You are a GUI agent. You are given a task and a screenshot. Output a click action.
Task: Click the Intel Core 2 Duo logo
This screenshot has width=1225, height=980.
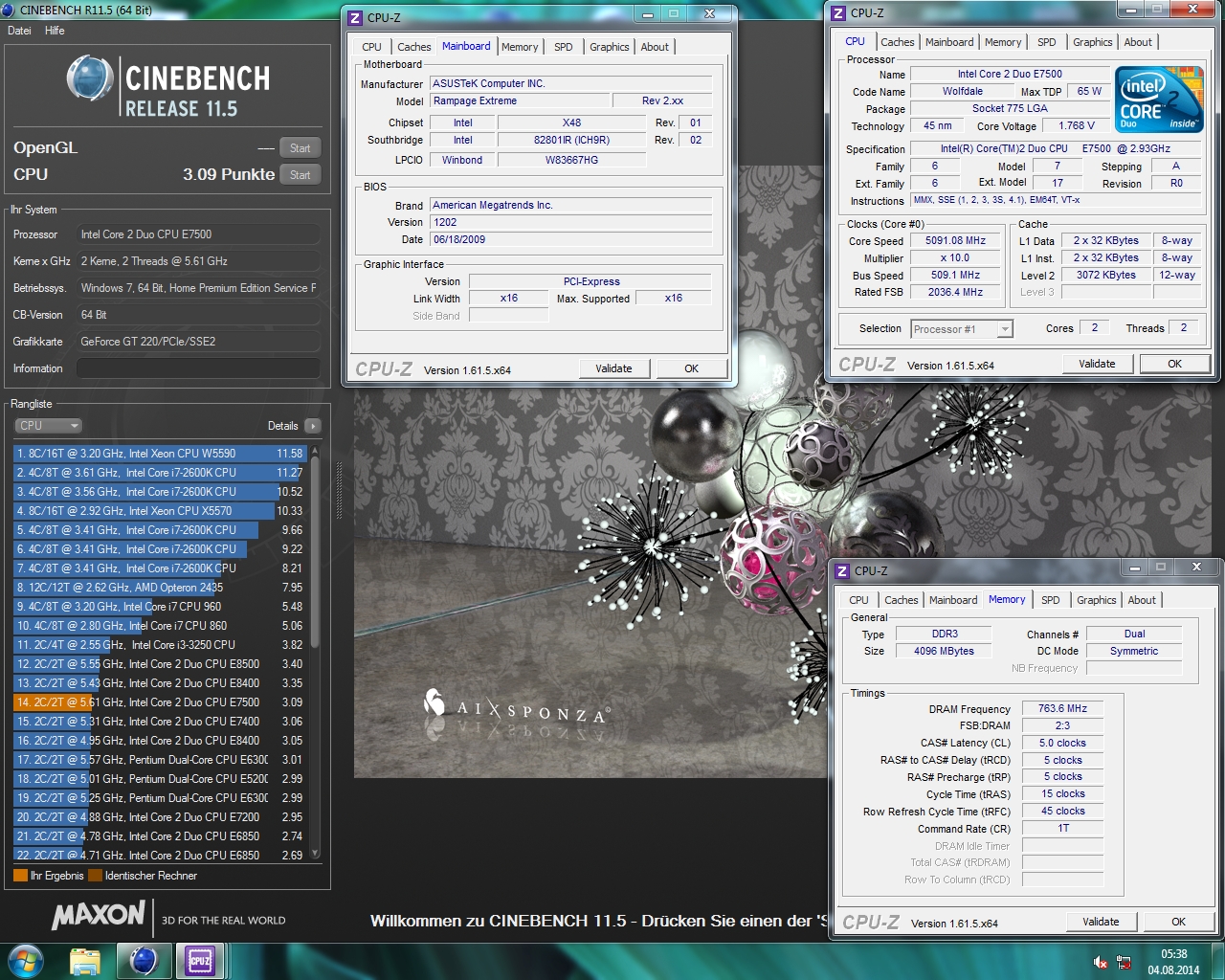pyautogui.click(x=1158, y=100)
